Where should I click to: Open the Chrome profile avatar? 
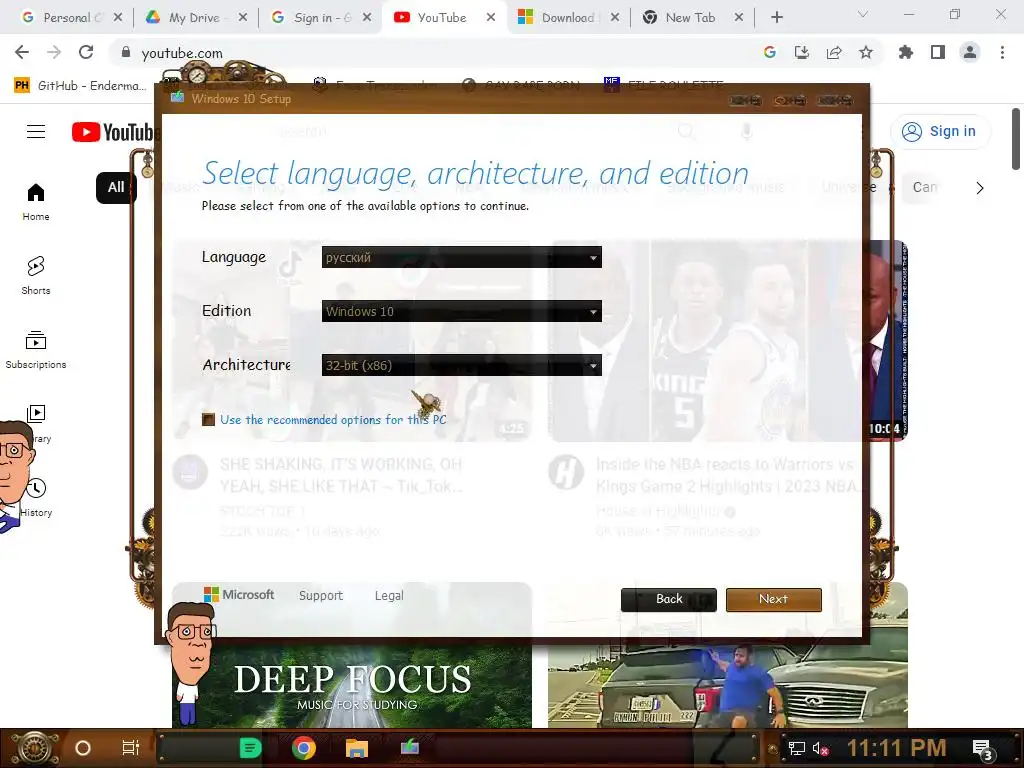[x=970, y=52]
